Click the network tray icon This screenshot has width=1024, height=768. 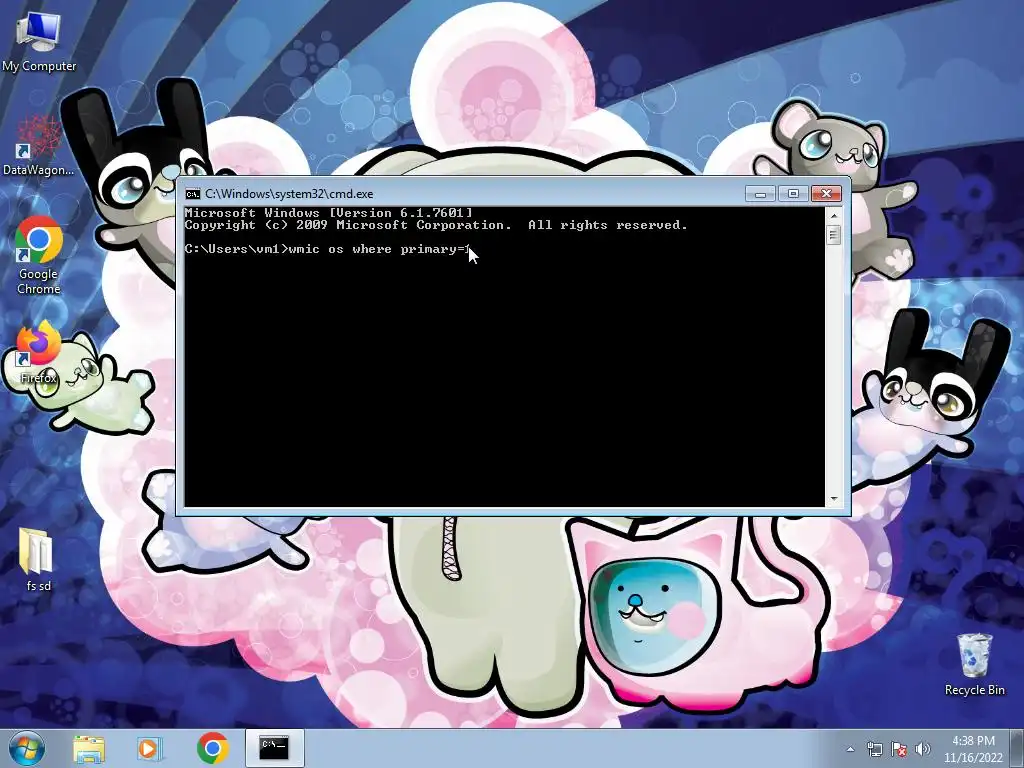click(x=874, y=749)
